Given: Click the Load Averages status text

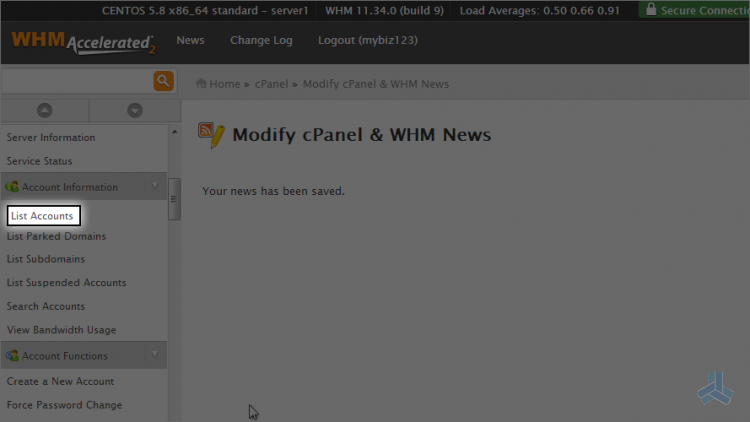Looking at the screenshot, I should (540, 11).
